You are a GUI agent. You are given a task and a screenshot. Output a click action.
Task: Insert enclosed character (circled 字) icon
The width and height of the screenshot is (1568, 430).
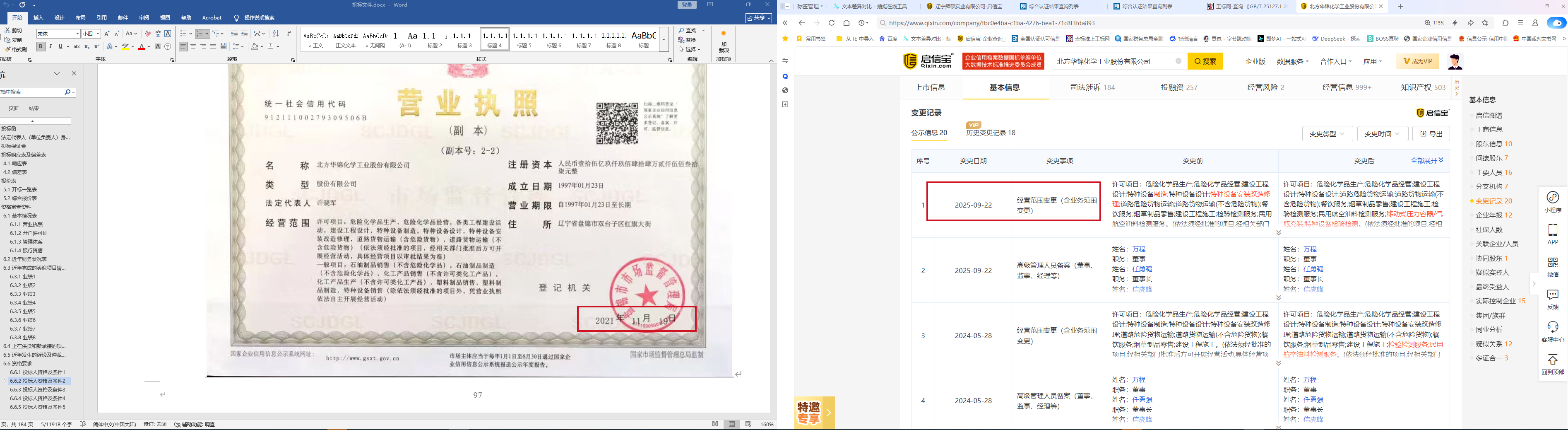(168, 46)
